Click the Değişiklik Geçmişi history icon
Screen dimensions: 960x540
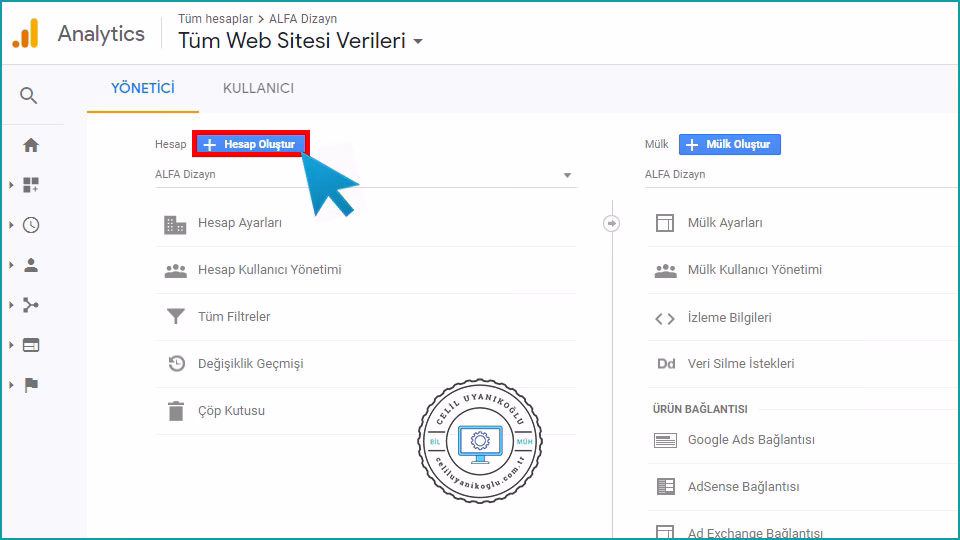click(176, 363)
